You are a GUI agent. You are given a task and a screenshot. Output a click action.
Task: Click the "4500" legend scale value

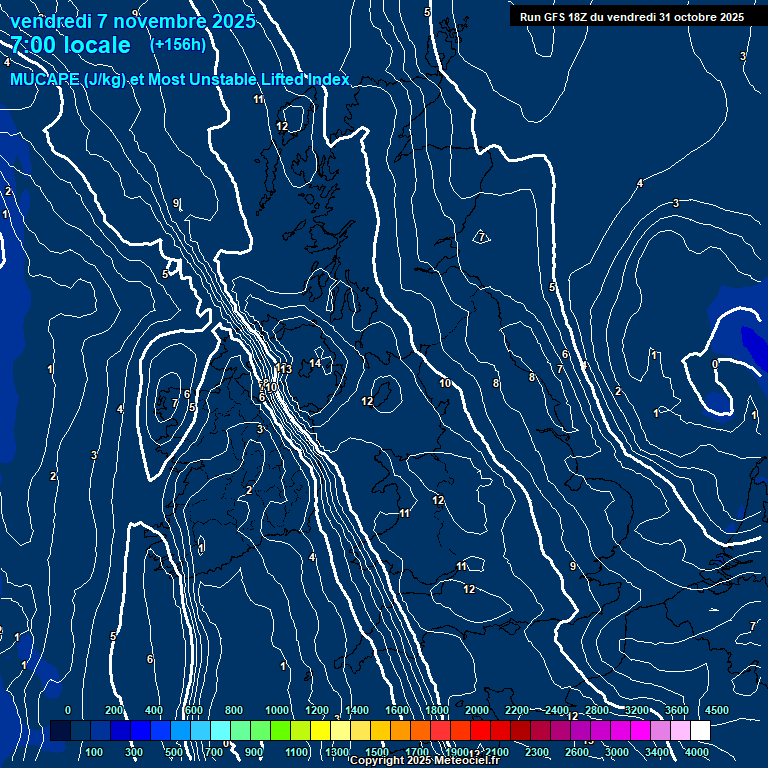pos(717,710)
